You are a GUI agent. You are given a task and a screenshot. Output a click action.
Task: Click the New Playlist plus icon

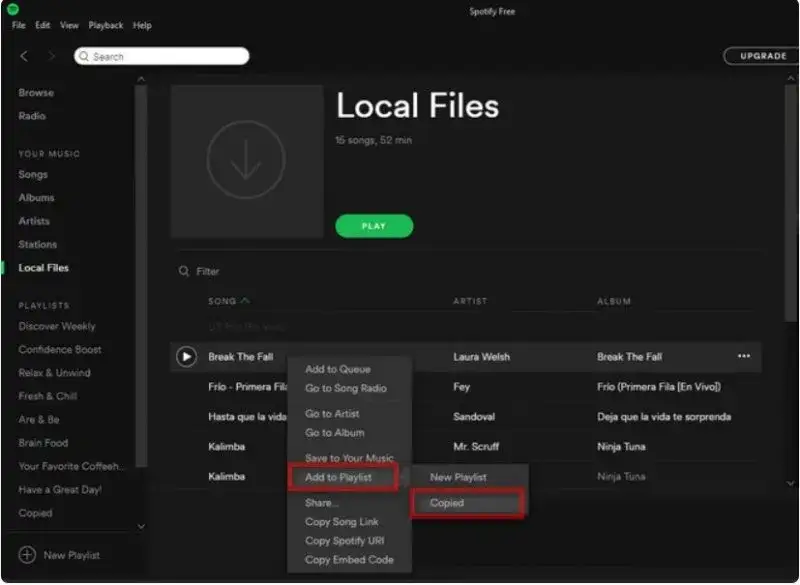point(28,555)
